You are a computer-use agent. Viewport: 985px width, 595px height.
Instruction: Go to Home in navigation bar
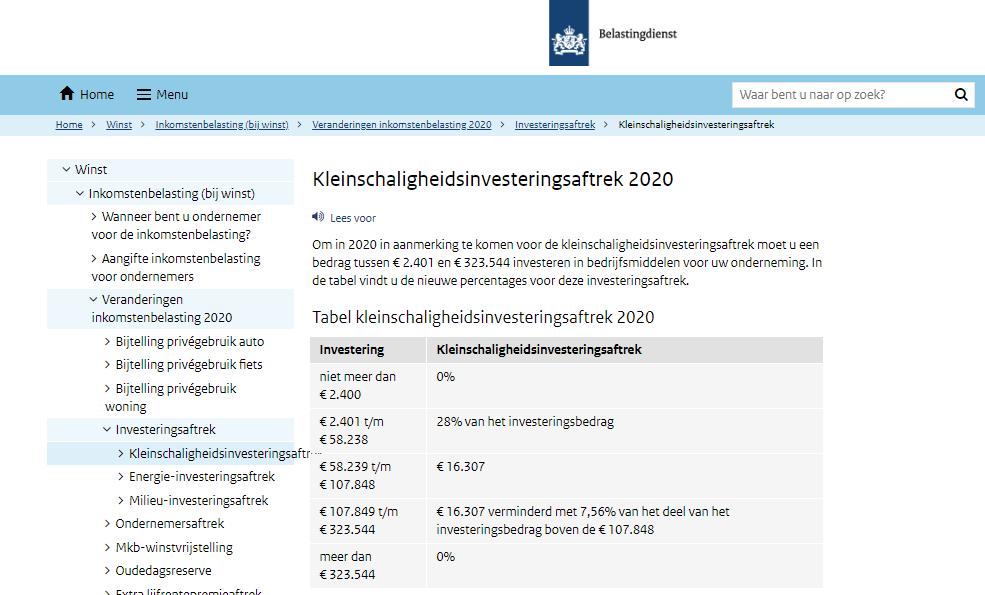[x=87, y=94]
